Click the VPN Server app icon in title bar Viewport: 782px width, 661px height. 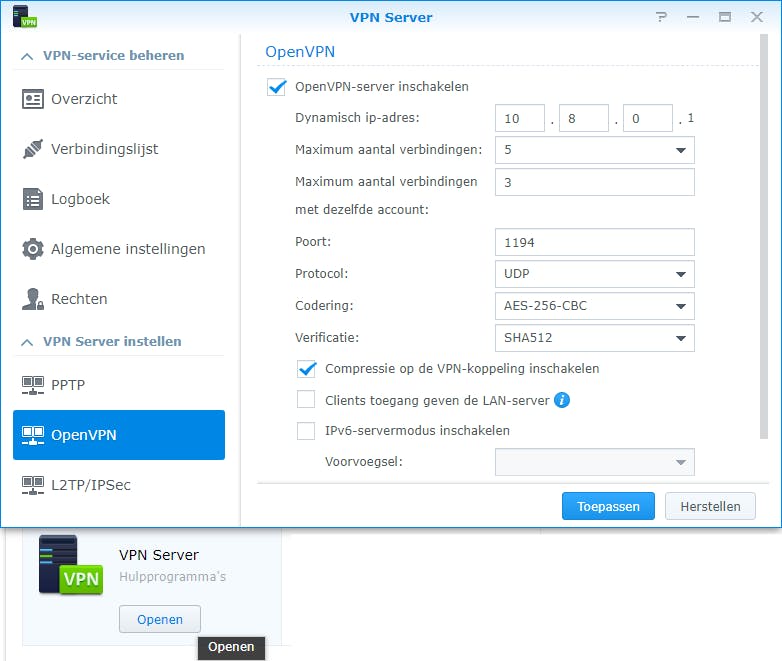[24, 16]
